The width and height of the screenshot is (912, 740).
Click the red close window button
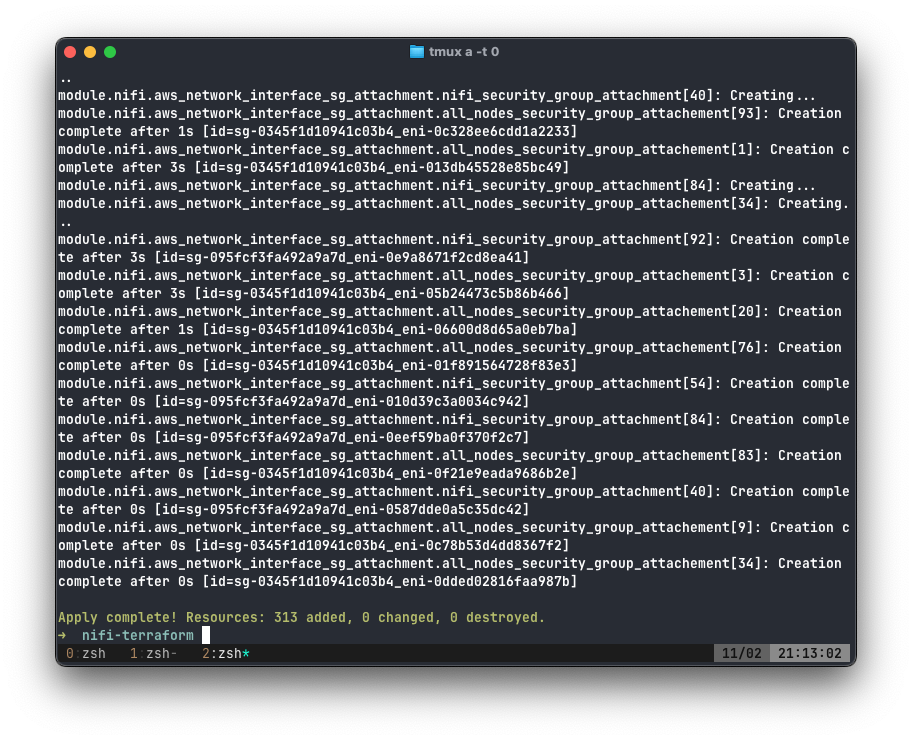(70, 52)
